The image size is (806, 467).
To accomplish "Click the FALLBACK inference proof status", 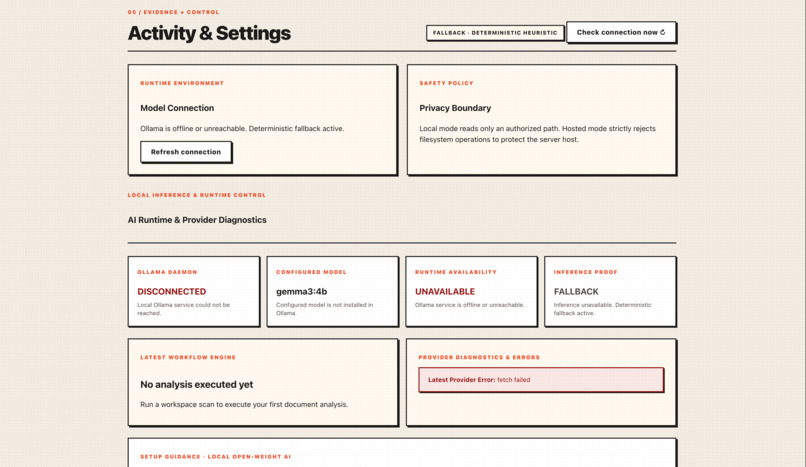I will [x=576, y=291].
